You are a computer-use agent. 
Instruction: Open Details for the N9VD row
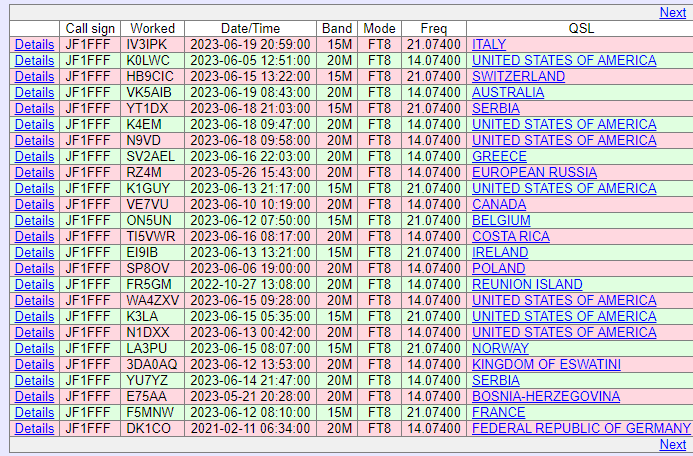coord(34,141)
